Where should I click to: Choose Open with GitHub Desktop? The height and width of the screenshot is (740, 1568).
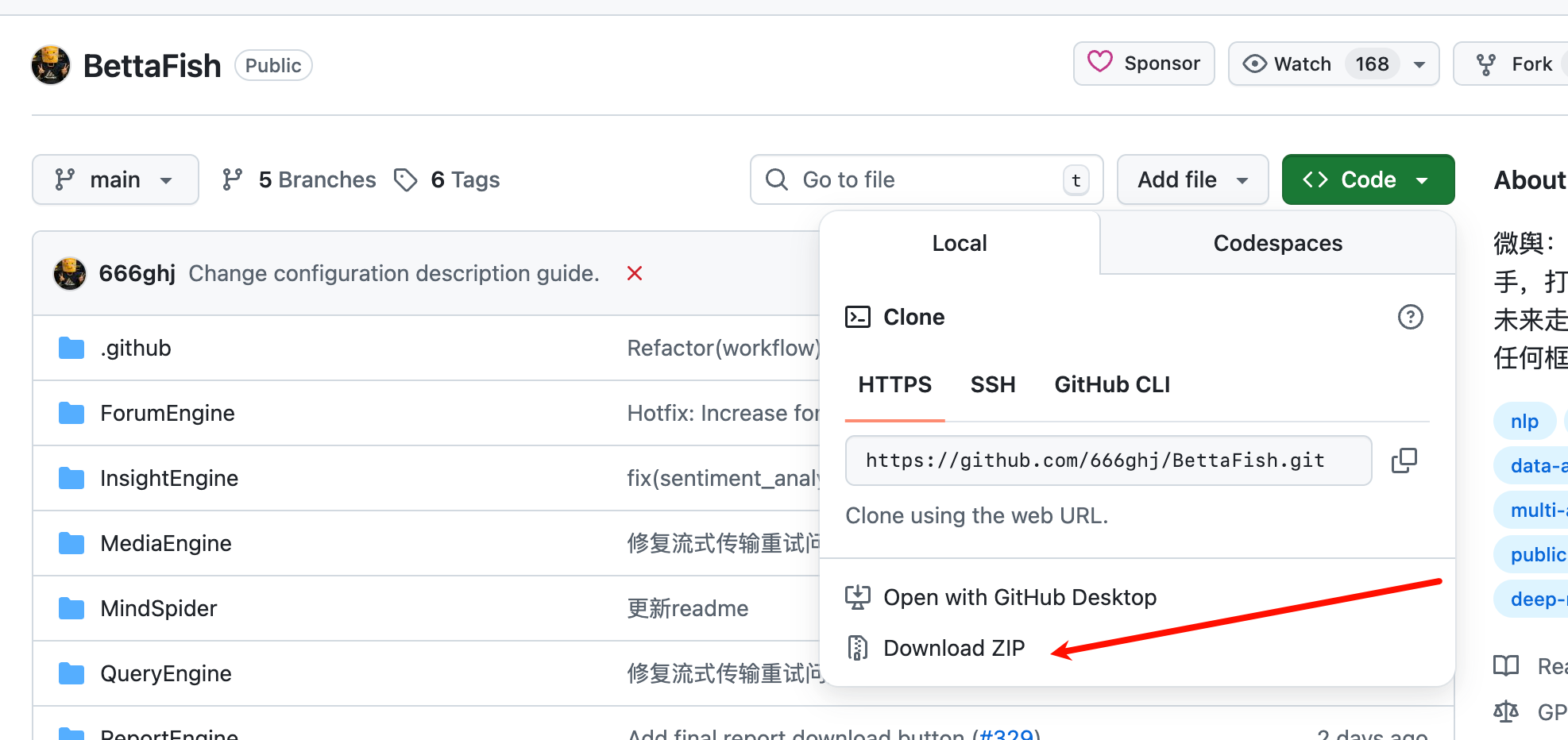click(x=1020, y=597)
